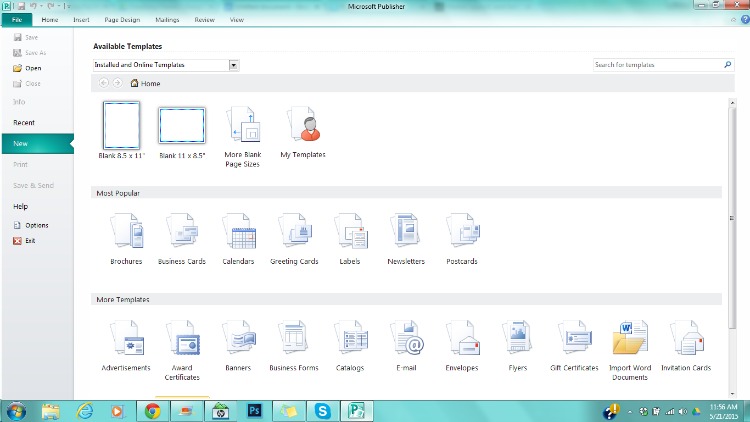
Task: Open the Mailings tab
Action: 167,20
